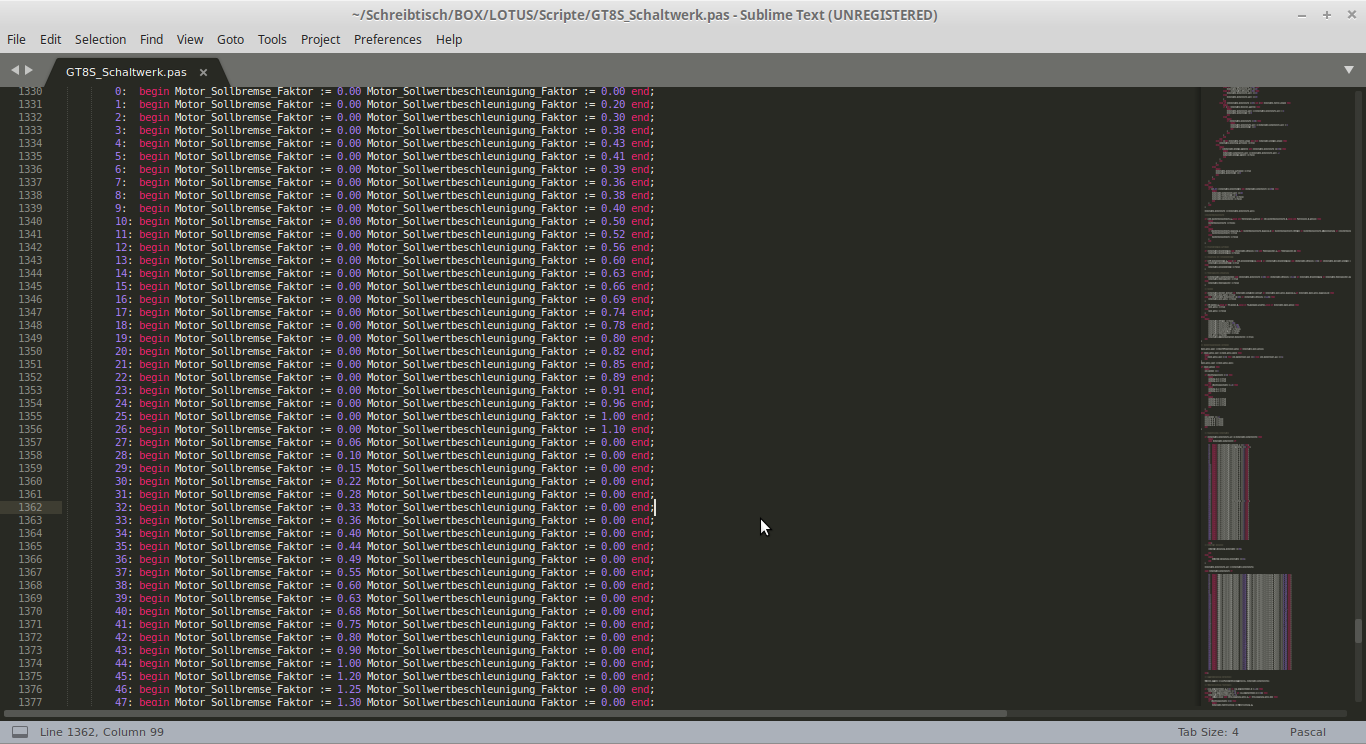Image resolution: width=1366 pixels, height=744 pixels.
Task: Maximize the Sublime Text window
Action: pyautogui.click(x=1327, y=15)
